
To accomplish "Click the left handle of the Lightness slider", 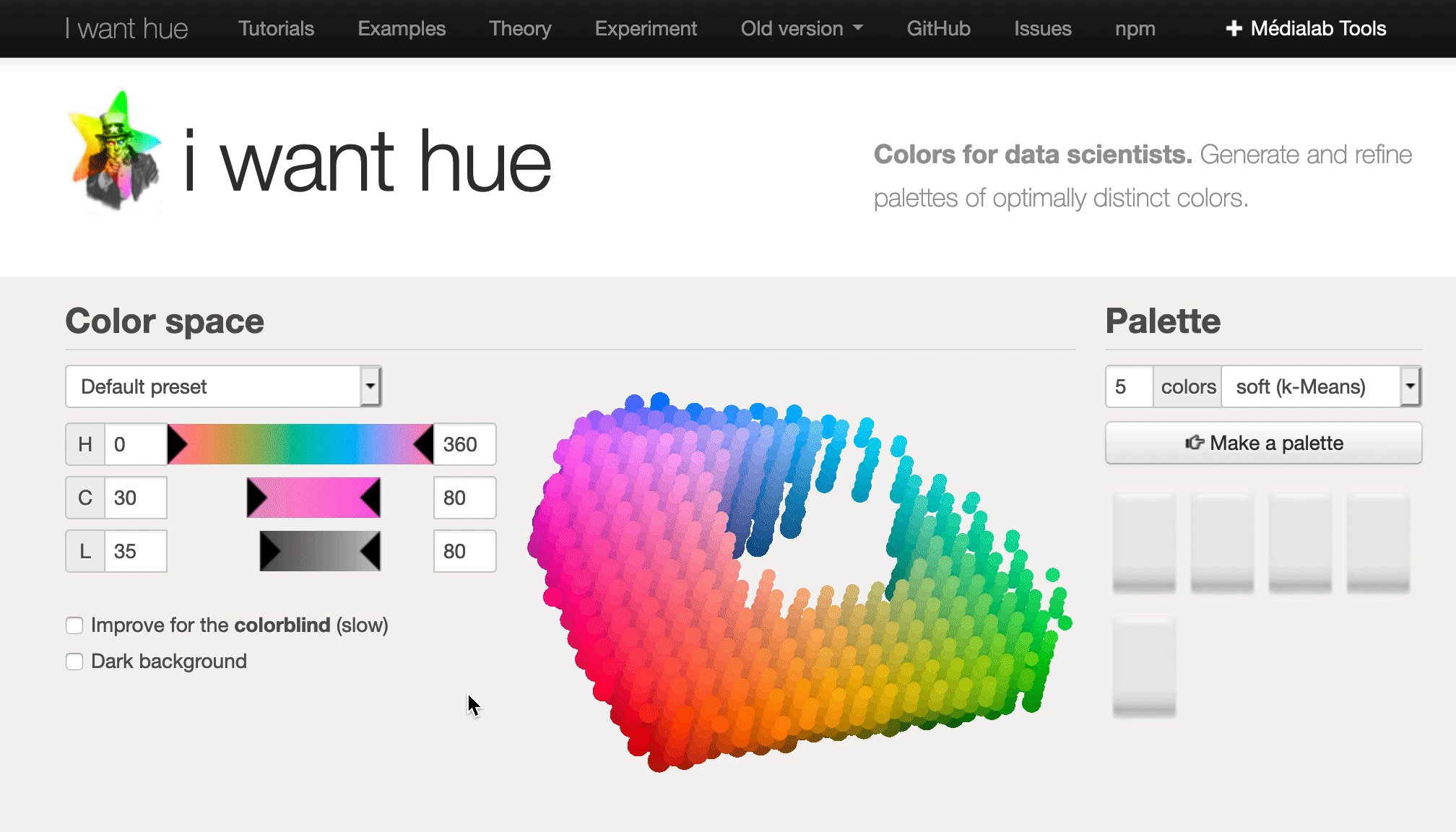I will [x=270, y=551].
